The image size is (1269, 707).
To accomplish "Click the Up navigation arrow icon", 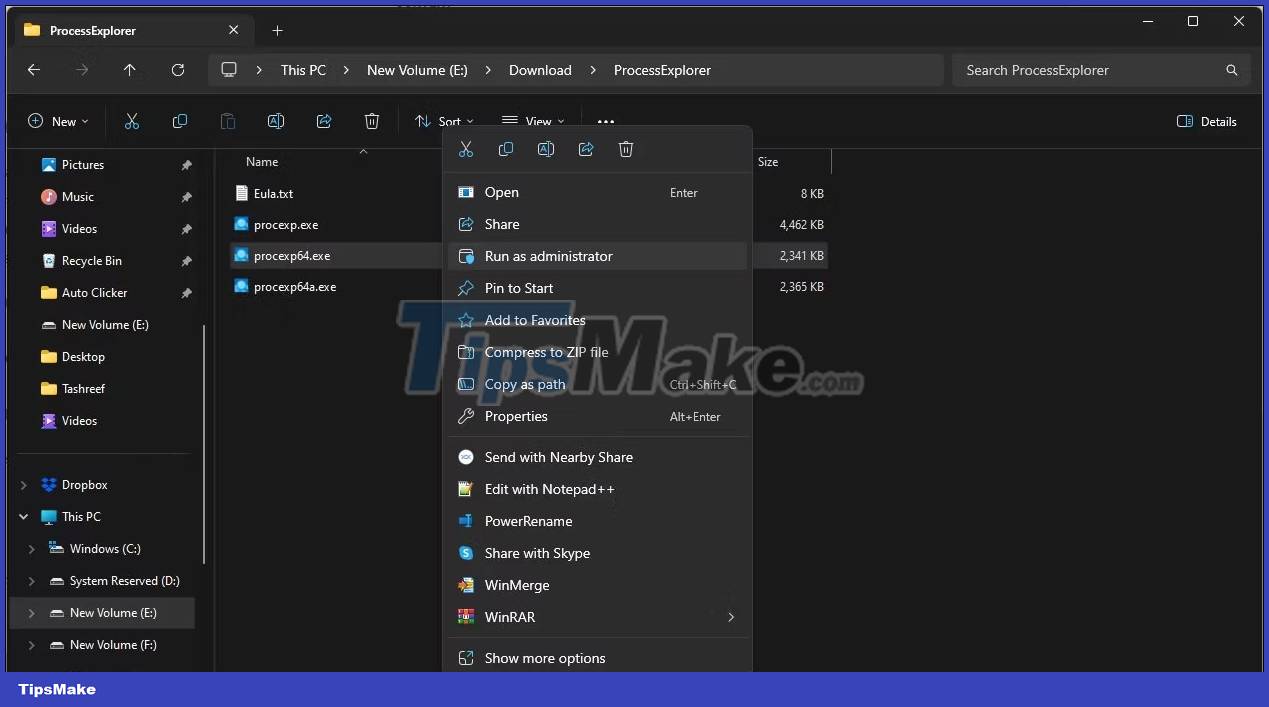I will (x=130, y=70).
